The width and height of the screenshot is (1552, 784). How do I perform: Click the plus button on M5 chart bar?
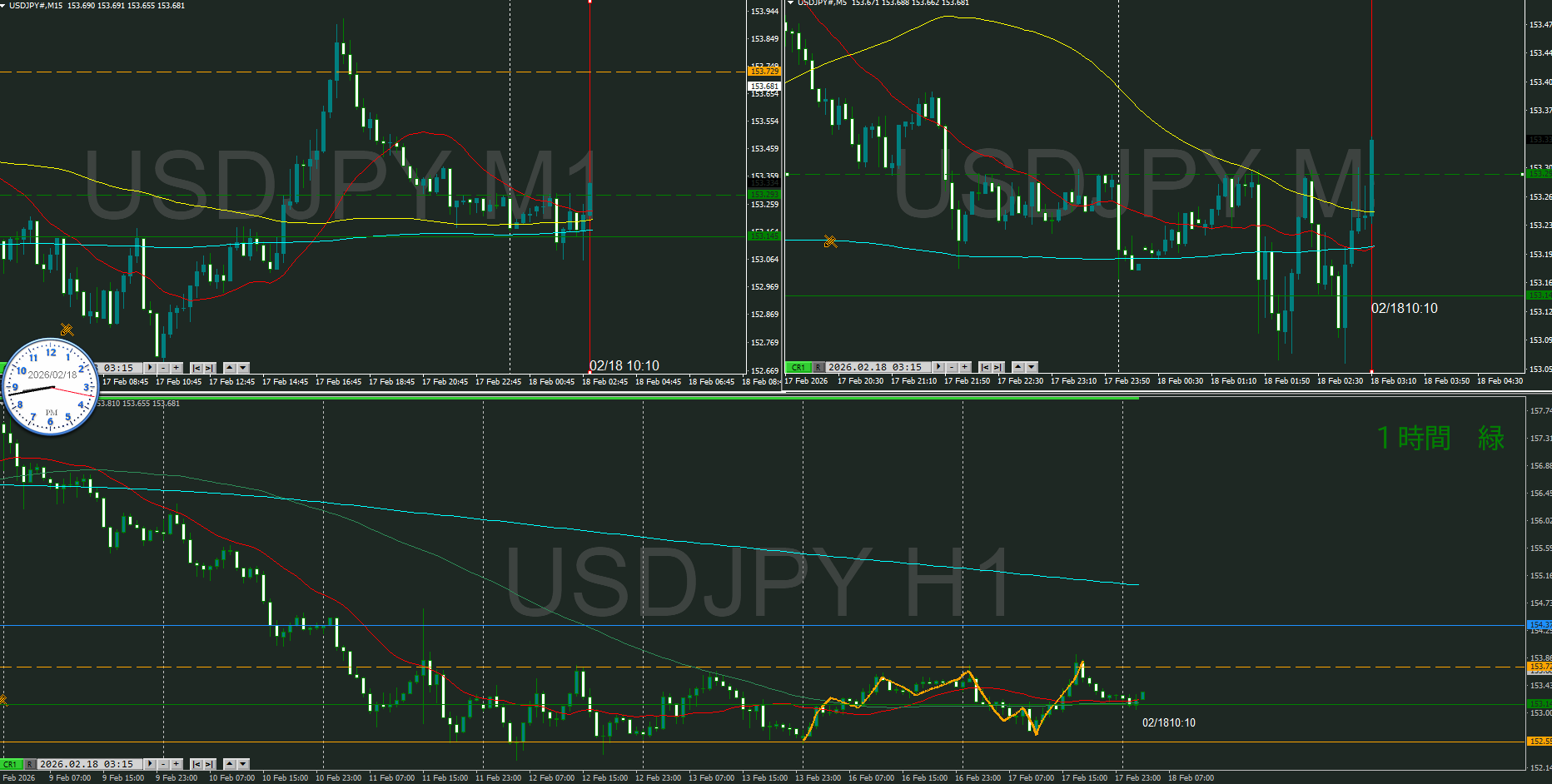(x=965, y=367)
